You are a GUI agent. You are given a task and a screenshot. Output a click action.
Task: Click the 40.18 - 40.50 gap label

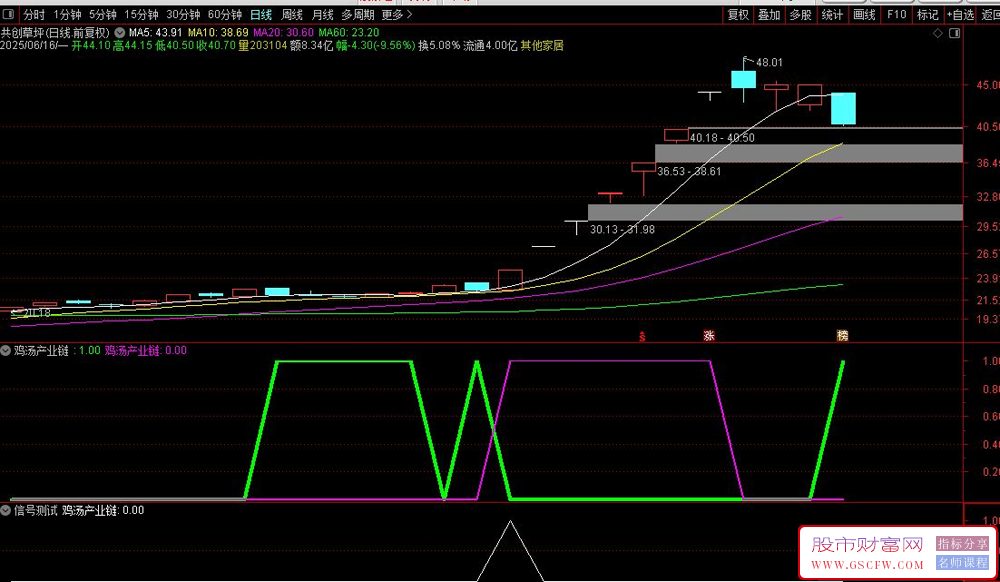[x=722, y=138]
